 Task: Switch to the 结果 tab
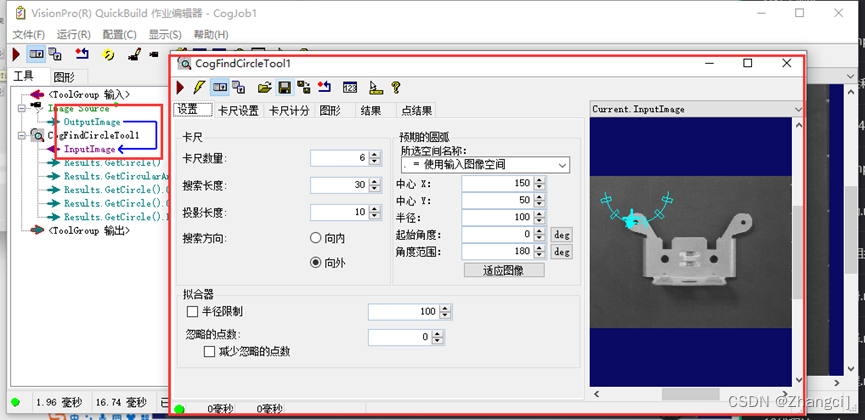tap(371, 110)
